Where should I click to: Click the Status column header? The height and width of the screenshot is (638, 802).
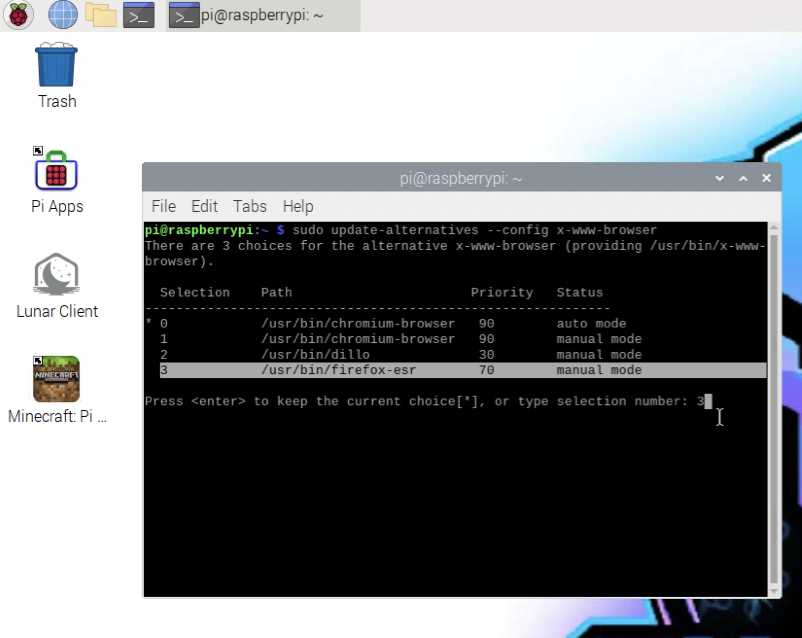[x=580, y=293]
